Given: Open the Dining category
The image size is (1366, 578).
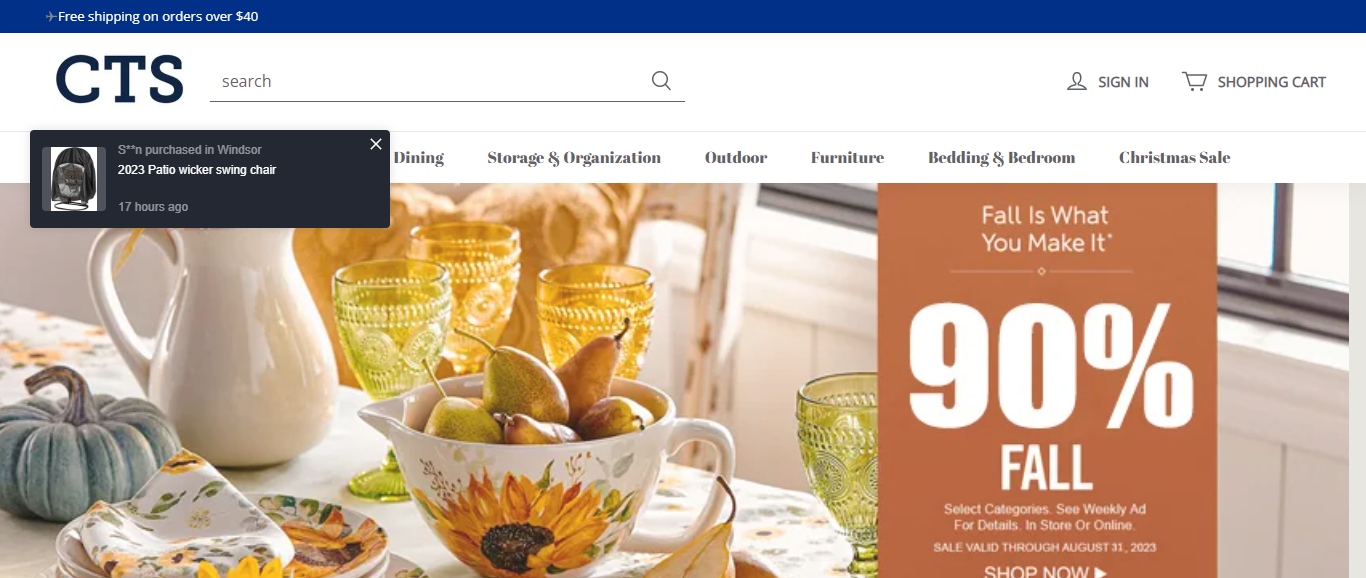Looking at the screenshot, I should tap(418, 157).
